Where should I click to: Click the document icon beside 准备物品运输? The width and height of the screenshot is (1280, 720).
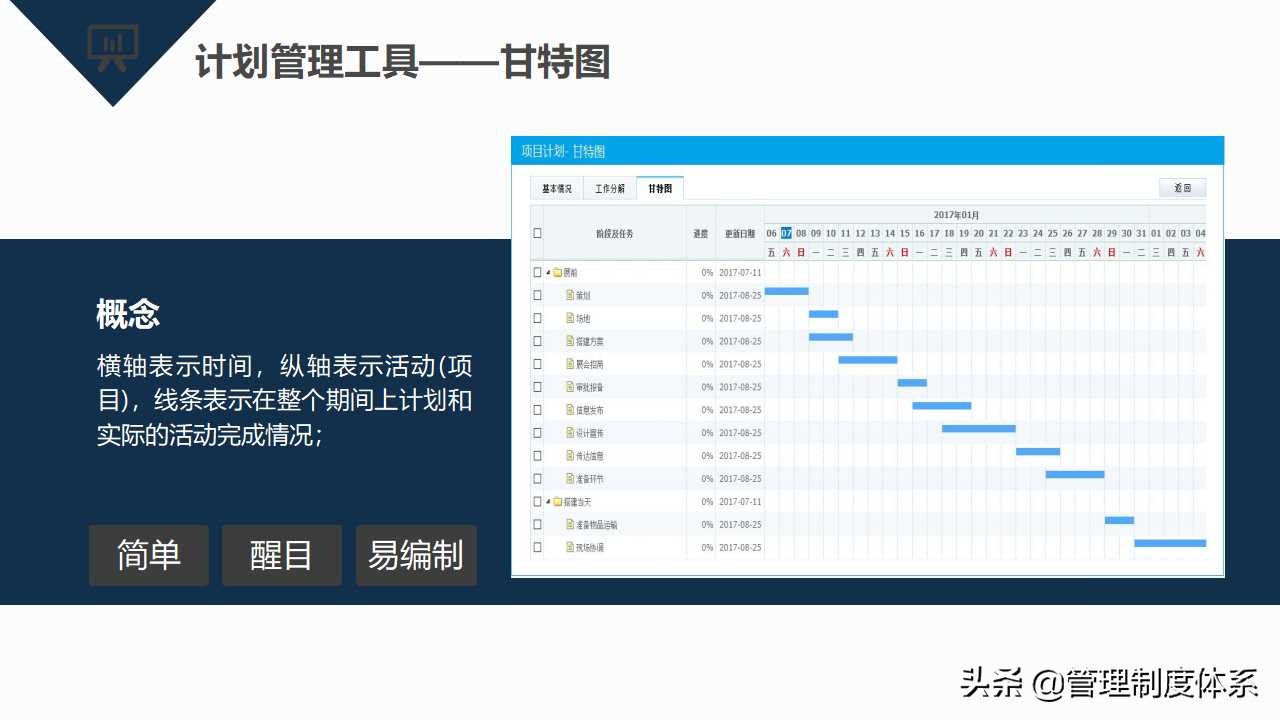pyautogui.click(x=570, y=524)
